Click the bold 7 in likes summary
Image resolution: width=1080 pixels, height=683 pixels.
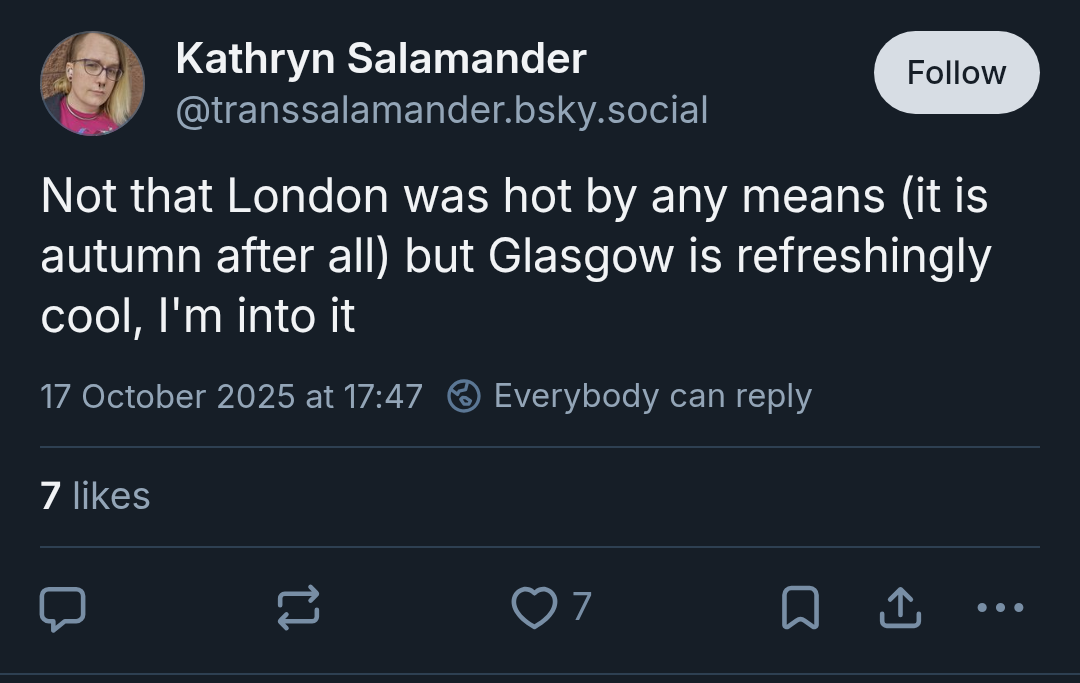(x=50, y=496)
